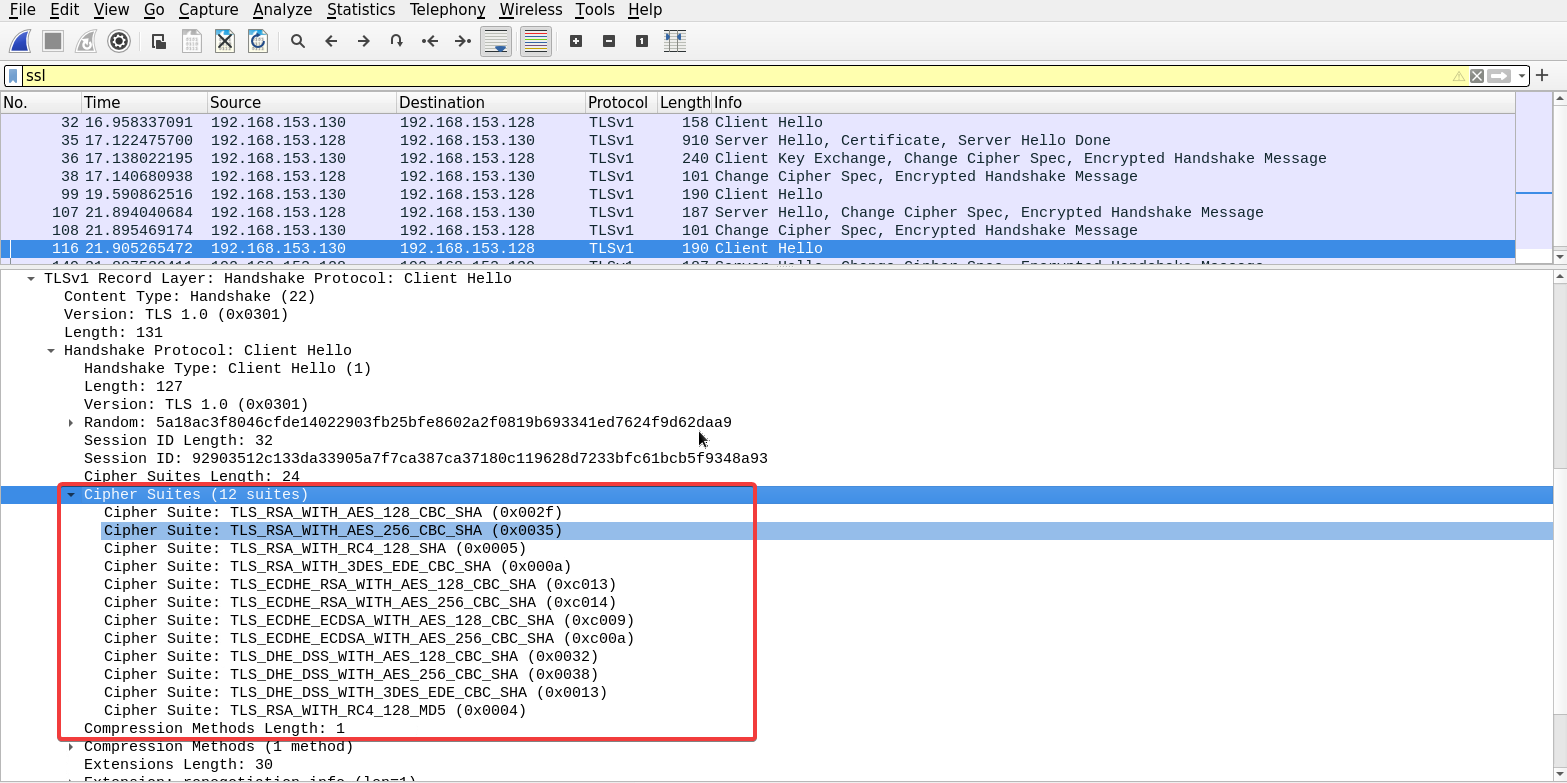Reload the capture file icon
The width and height of the screenshot is (1567, 783).
[x=258, y=41]
